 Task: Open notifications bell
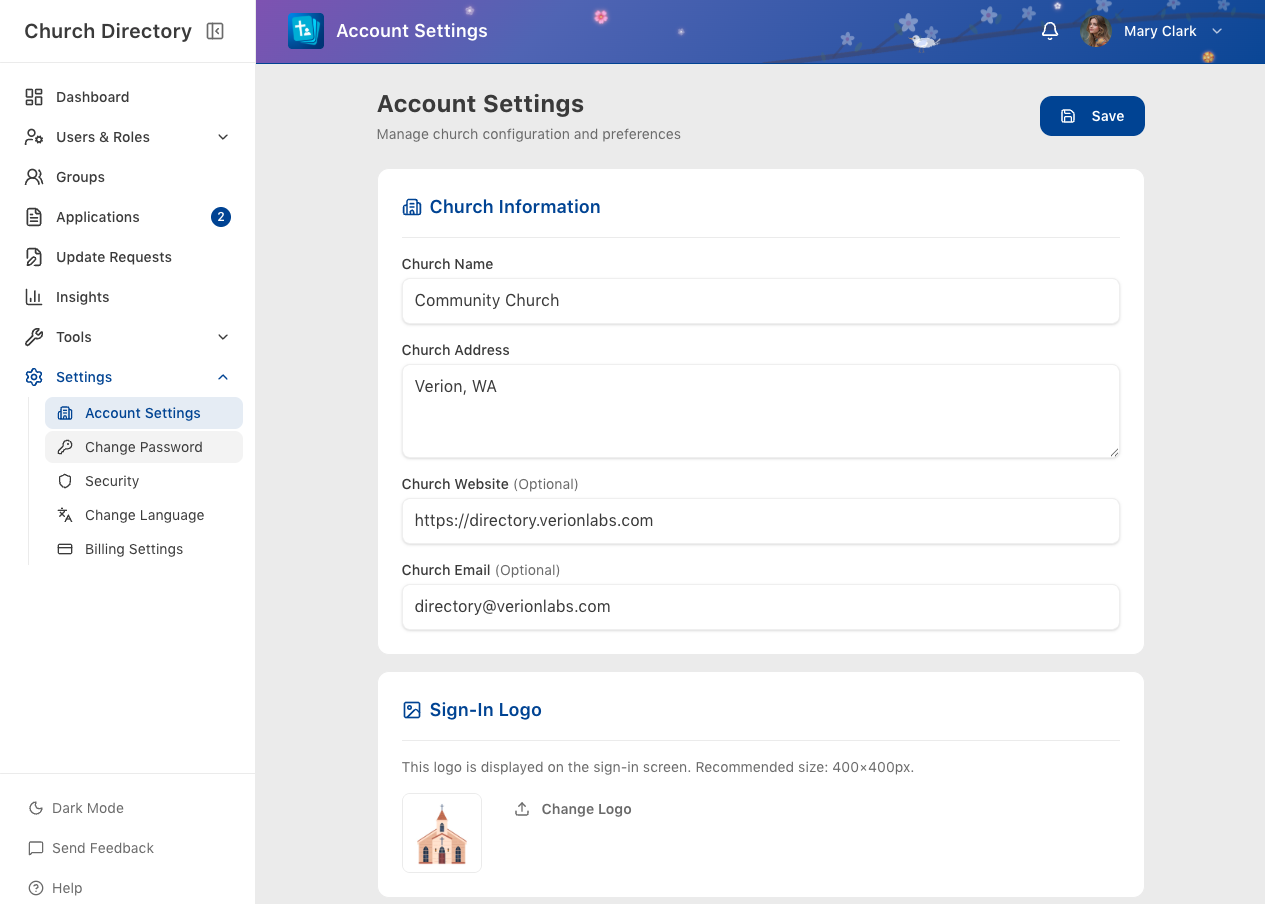[1050, 31]
